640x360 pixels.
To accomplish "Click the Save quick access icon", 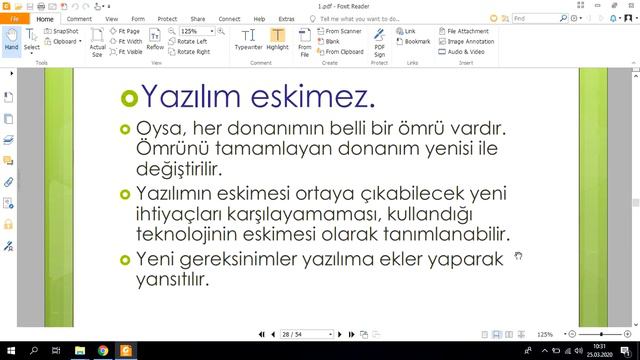I will click(x=29, y=7).
